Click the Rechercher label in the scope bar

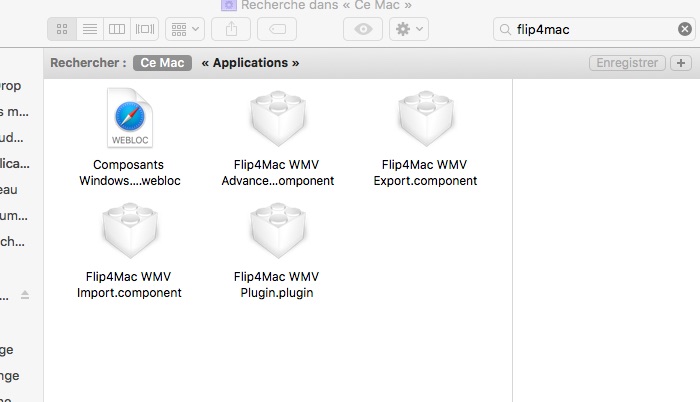[x=88, y=63]
